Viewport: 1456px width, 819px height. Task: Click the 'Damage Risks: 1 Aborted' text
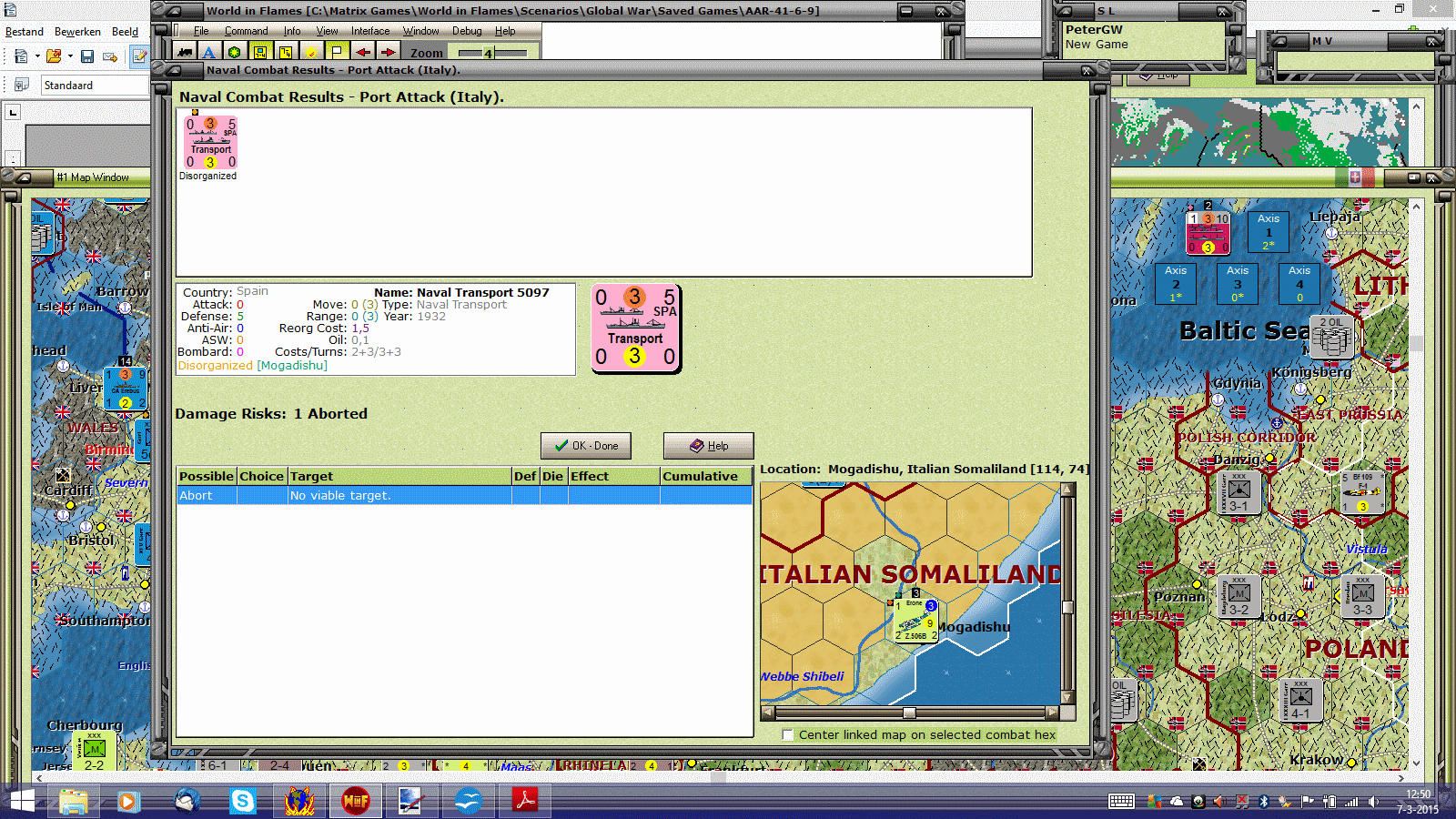pos(271,413)
